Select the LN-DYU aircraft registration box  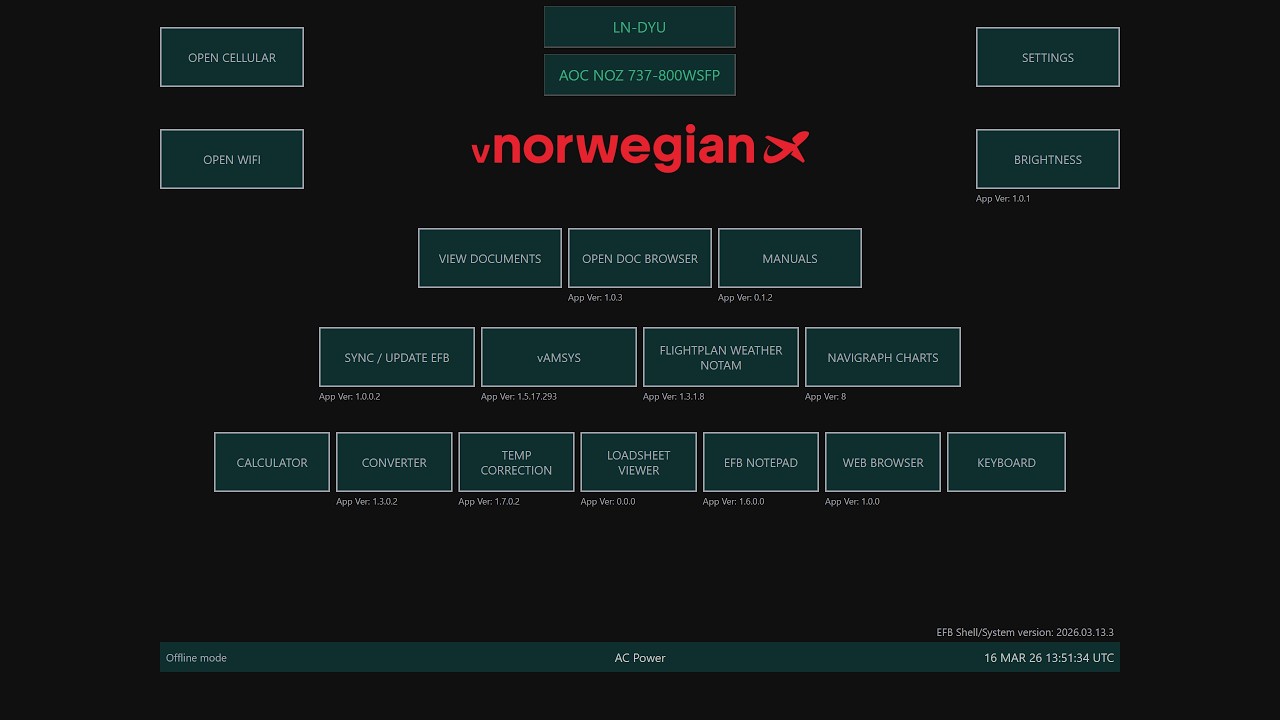coord(640,27)
